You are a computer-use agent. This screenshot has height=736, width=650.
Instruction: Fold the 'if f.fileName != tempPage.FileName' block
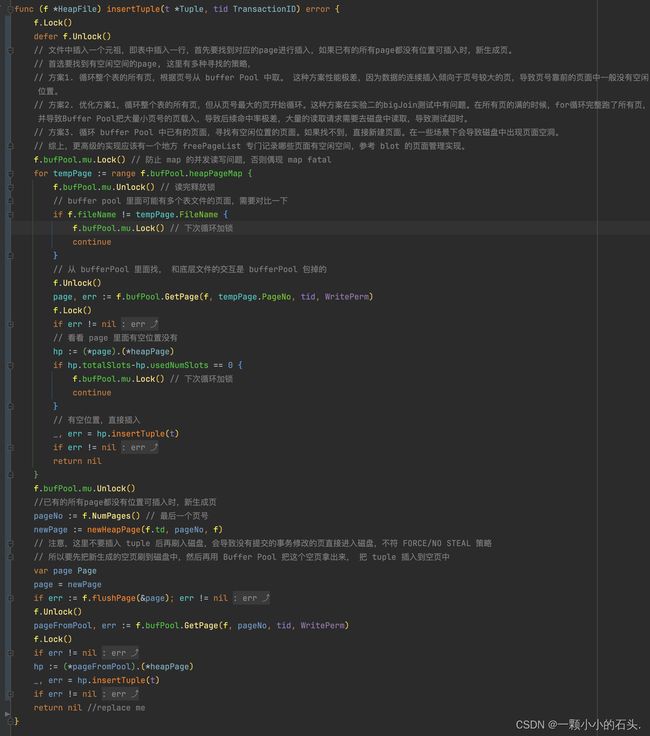pos(10,215)
